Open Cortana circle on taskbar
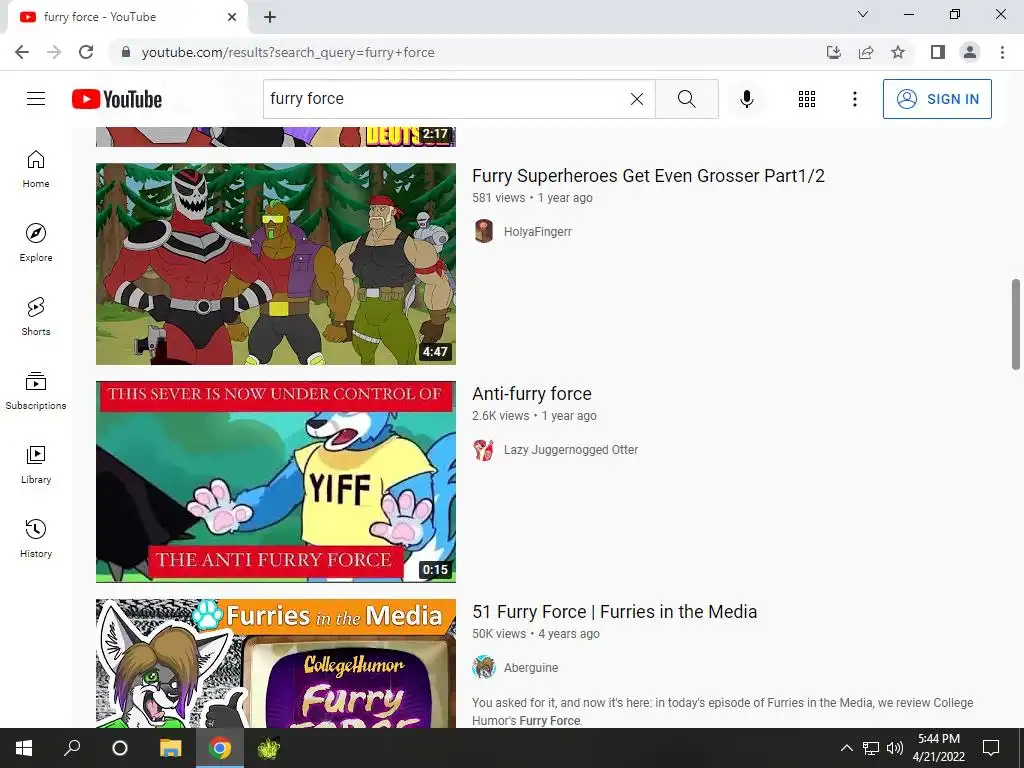 [120, 748]
